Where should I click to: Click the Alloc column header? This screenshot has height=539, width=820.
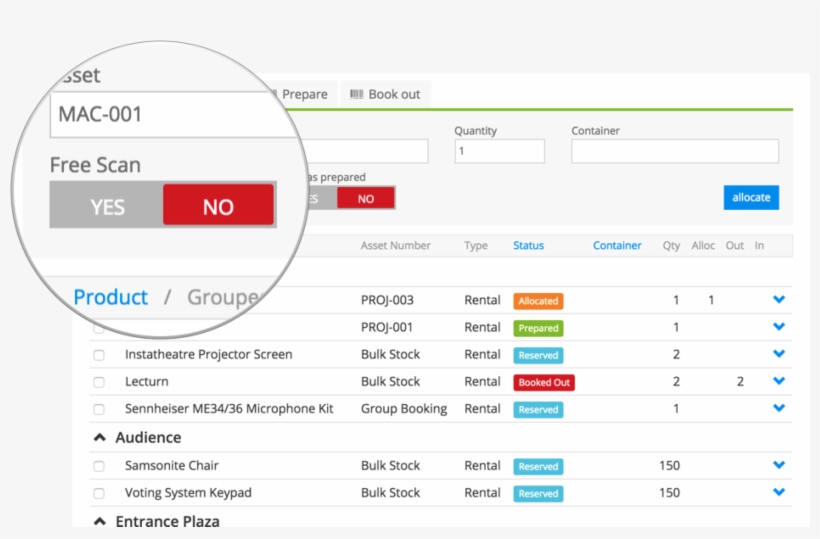click(703, 245)
